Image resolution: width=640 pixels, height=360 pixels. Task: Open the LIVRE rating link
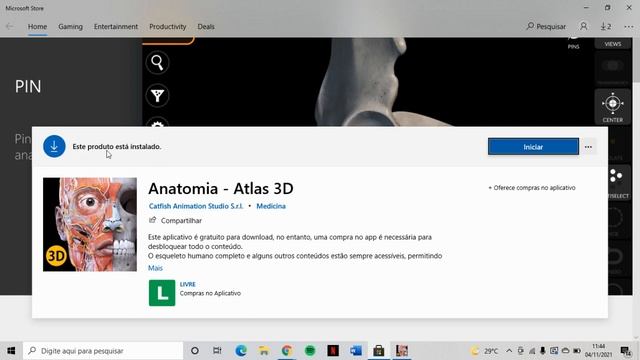188,284
